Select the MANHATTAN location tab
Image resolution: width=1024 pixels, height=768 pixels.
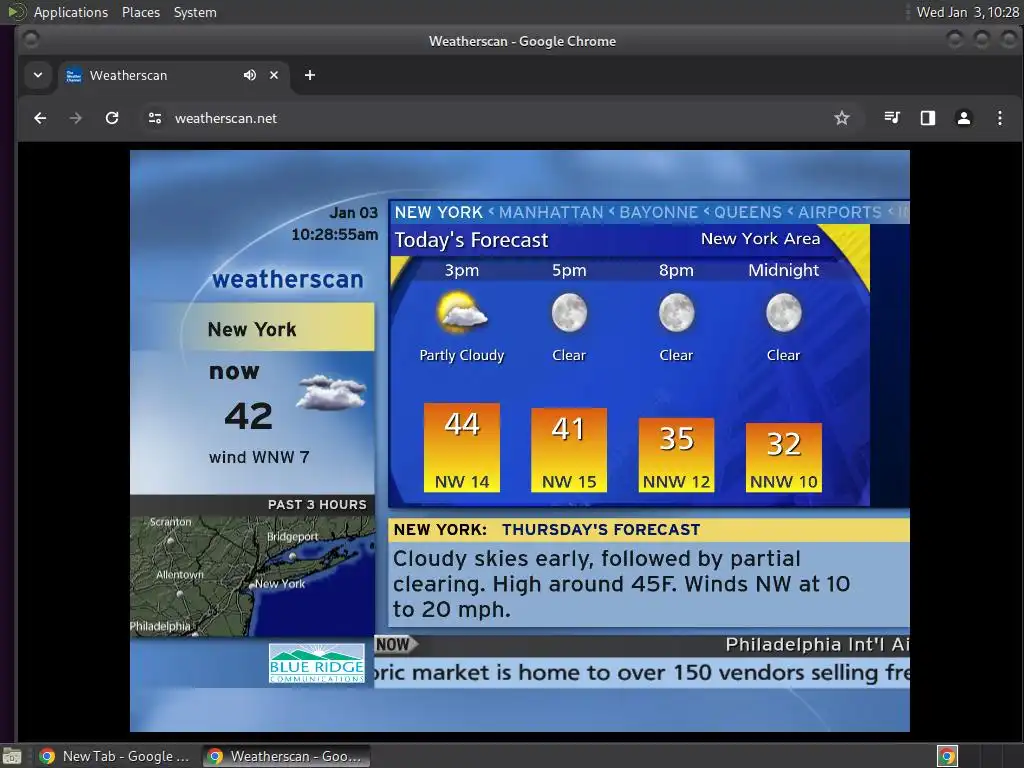pos(551,212)
